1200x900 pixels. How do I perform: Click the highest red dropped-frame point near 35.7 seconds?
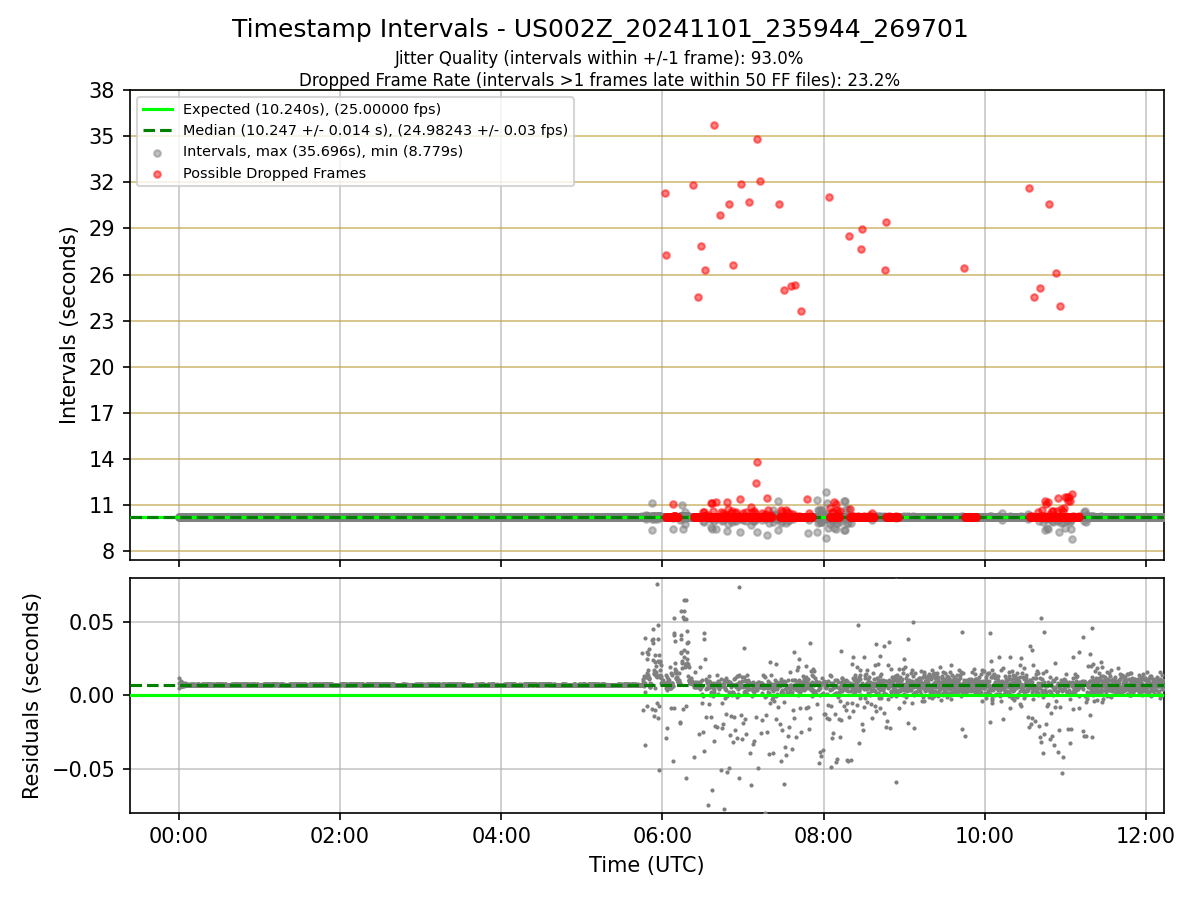click(714, 125)
